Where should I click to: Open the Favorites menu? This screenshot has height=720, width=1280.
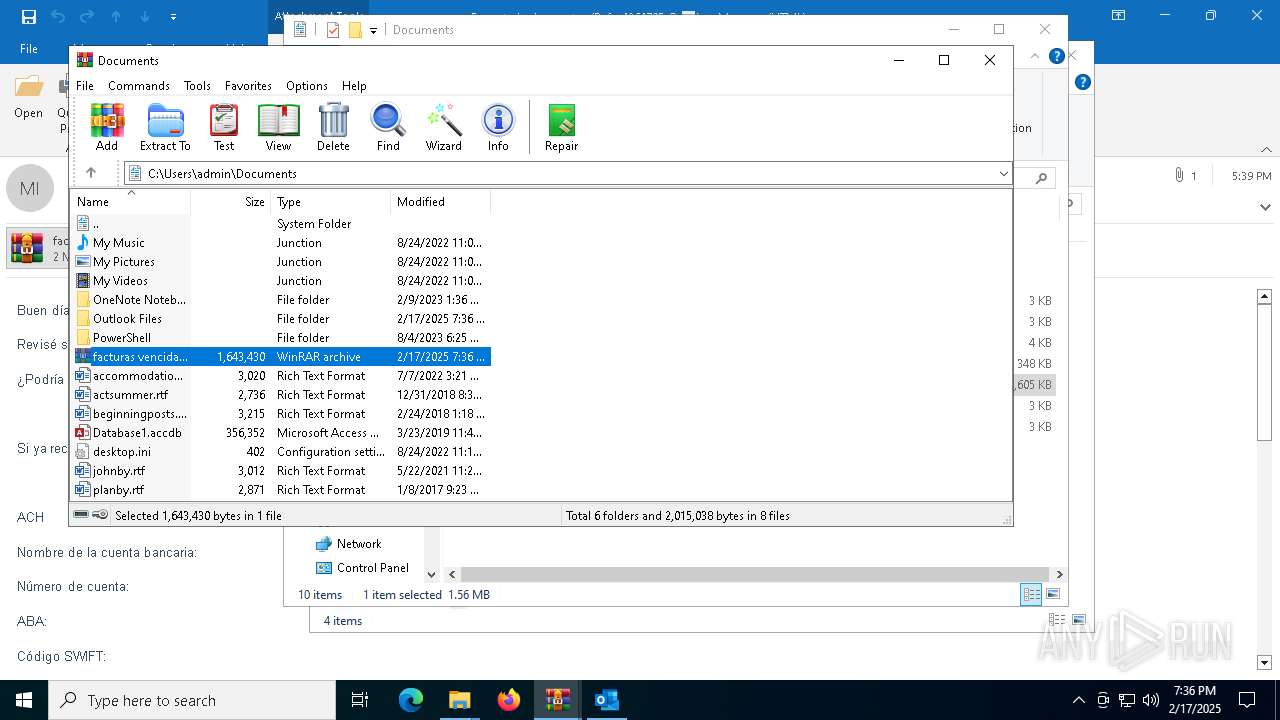point(248,86)
